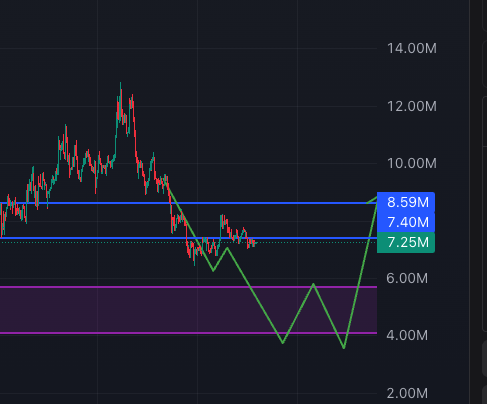
Task: Click the 2.00M price axis label
Action: pos(407,393)
